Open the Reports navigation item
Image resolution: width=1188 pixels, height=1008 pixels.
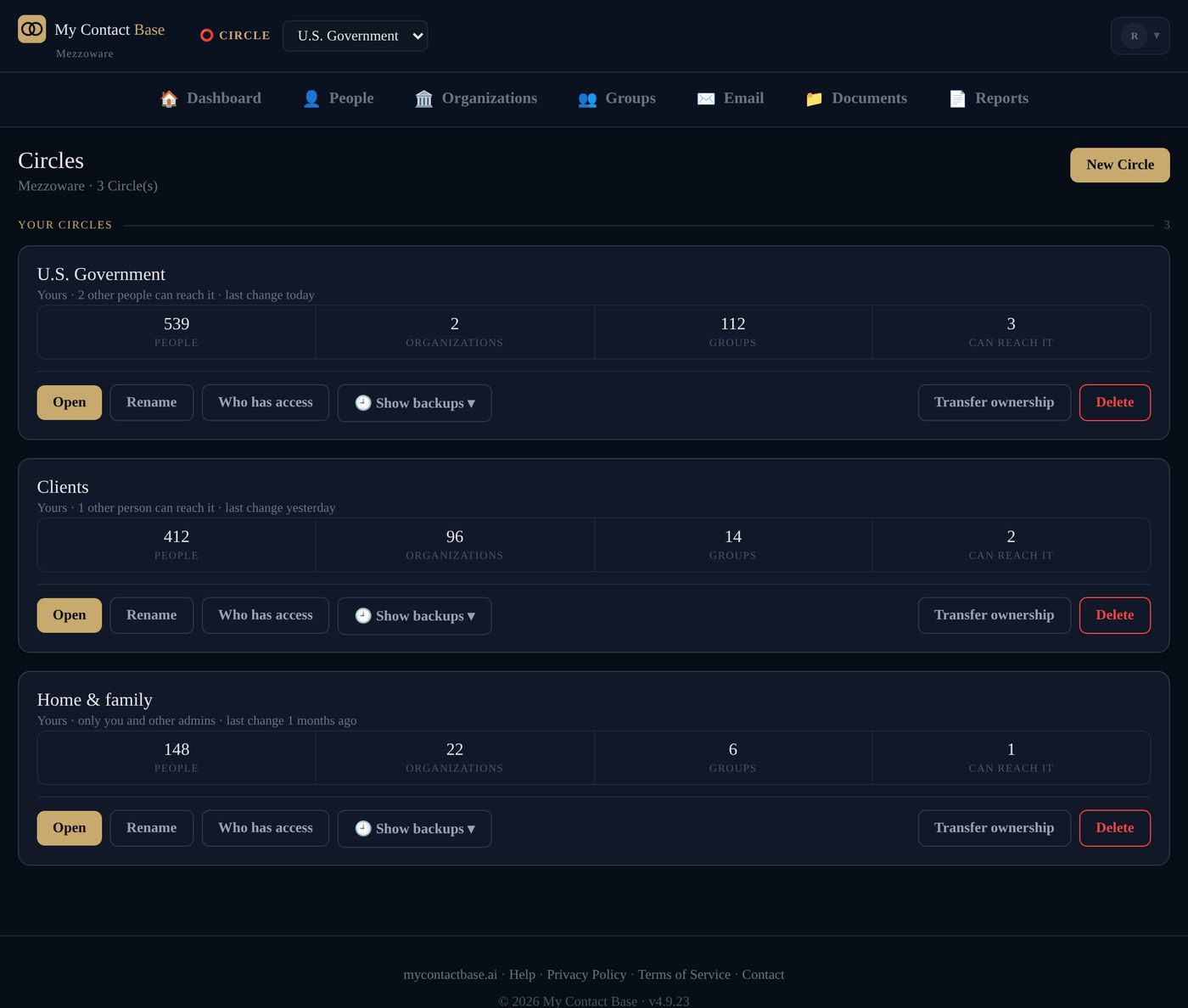click(x=988, y=98)
